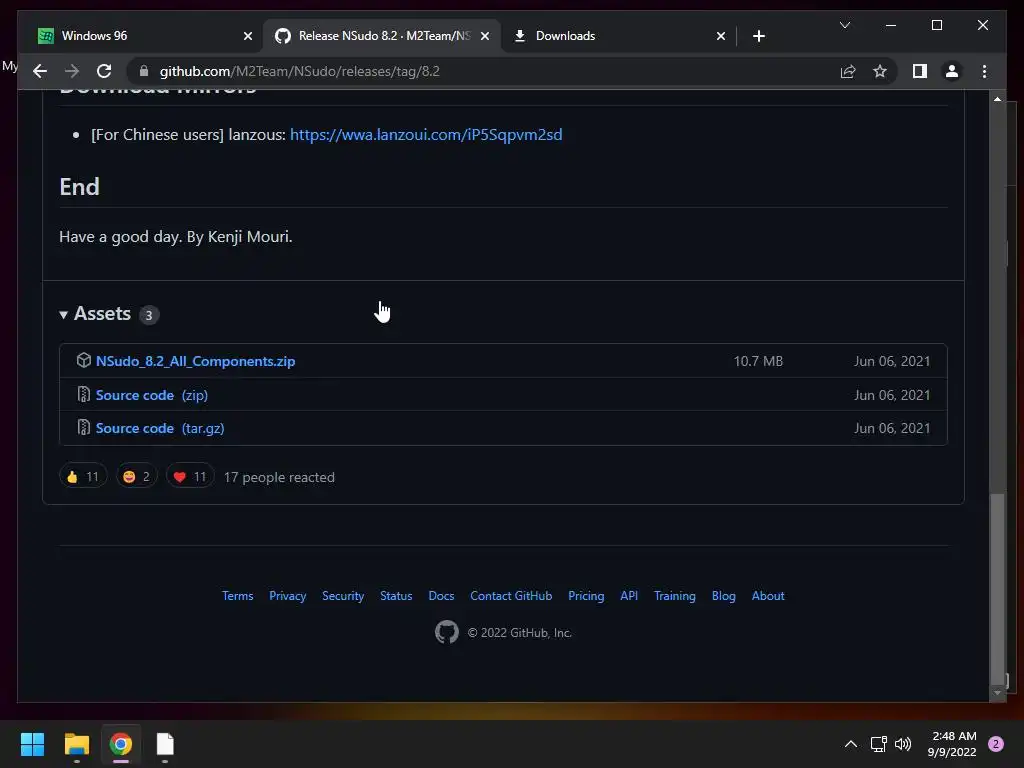
Task: Open the clock showing 2:48 AM
Action: point(952,744)
